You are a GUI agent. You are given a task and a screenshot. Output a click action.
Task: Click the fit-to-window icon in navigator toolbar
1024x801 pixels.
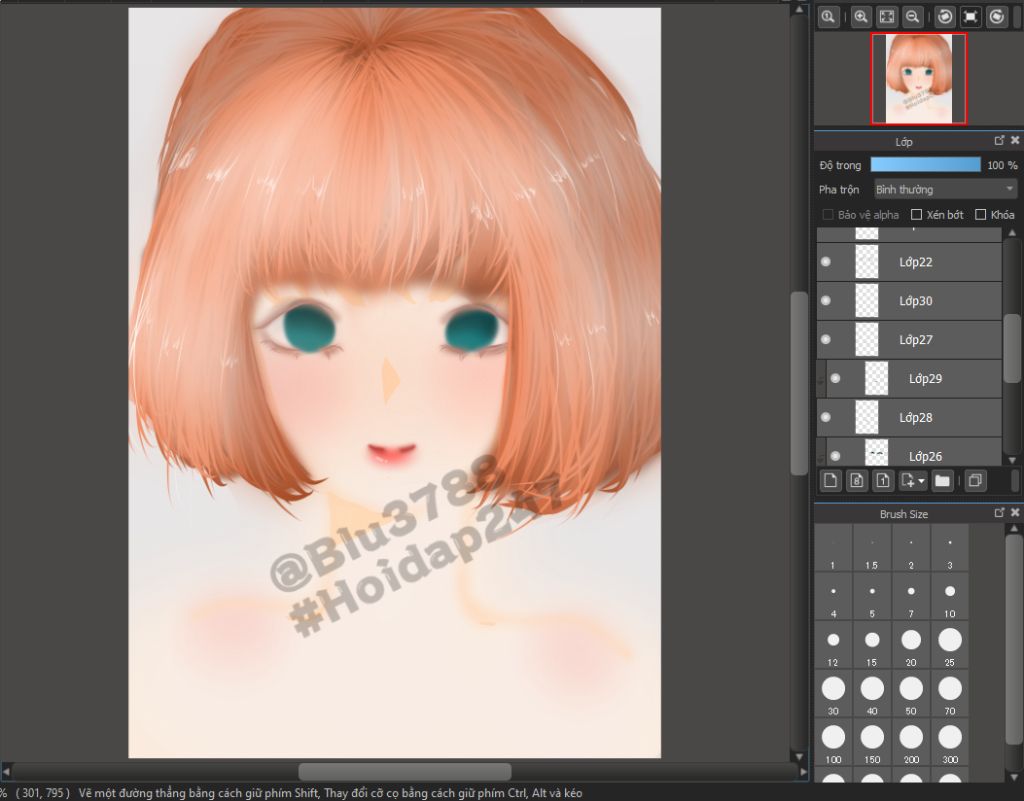tap(887, 17)
